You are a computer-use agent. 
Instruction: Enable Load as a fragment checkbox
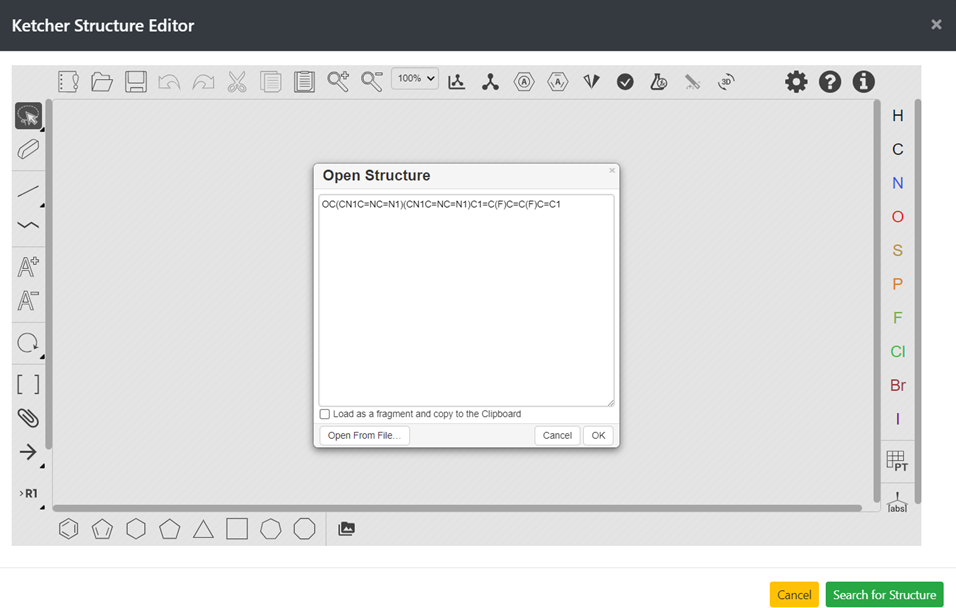pos(325,414)
